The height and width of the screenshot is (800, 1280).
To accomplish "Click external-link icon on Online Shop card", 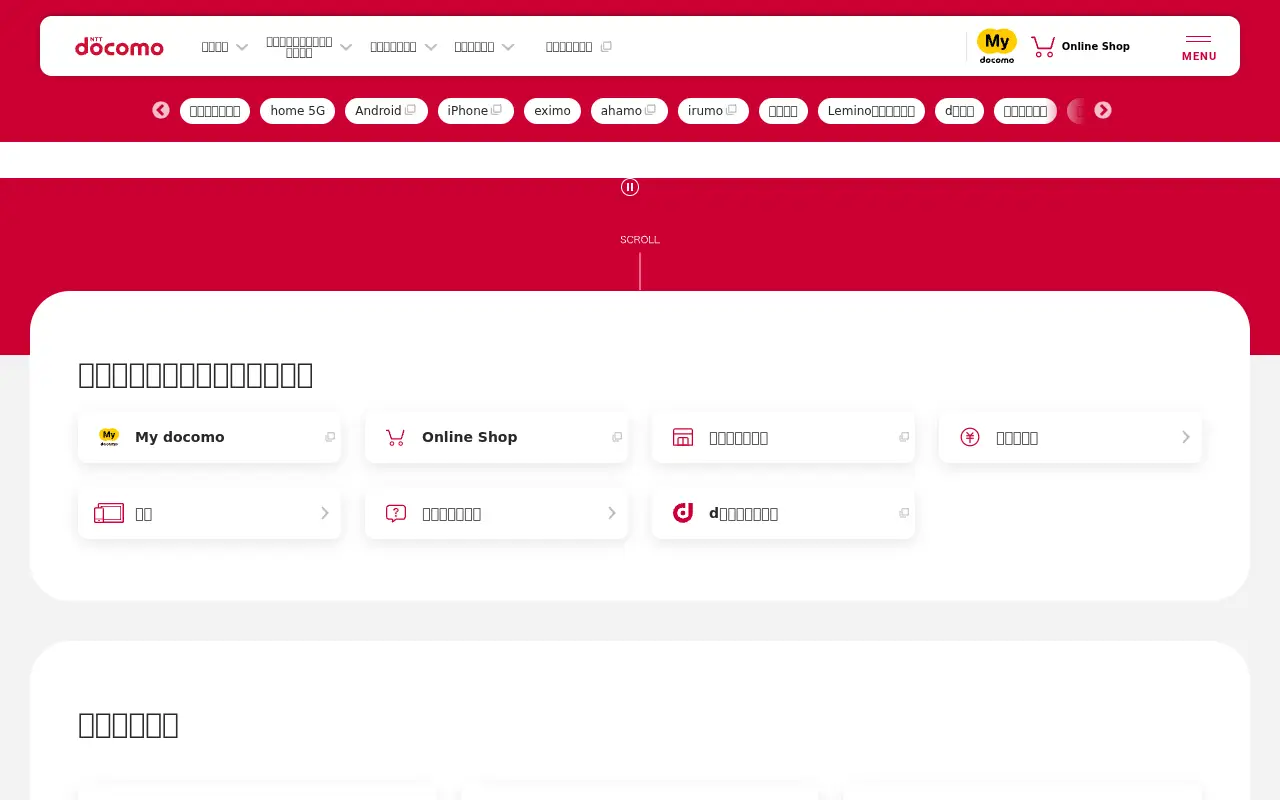I will [x=617, y=437].
